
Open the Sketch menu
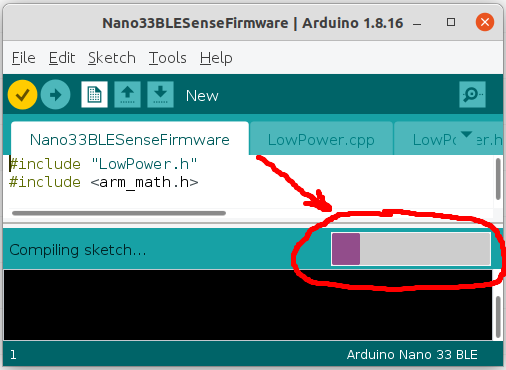click(x=112, y=58)
